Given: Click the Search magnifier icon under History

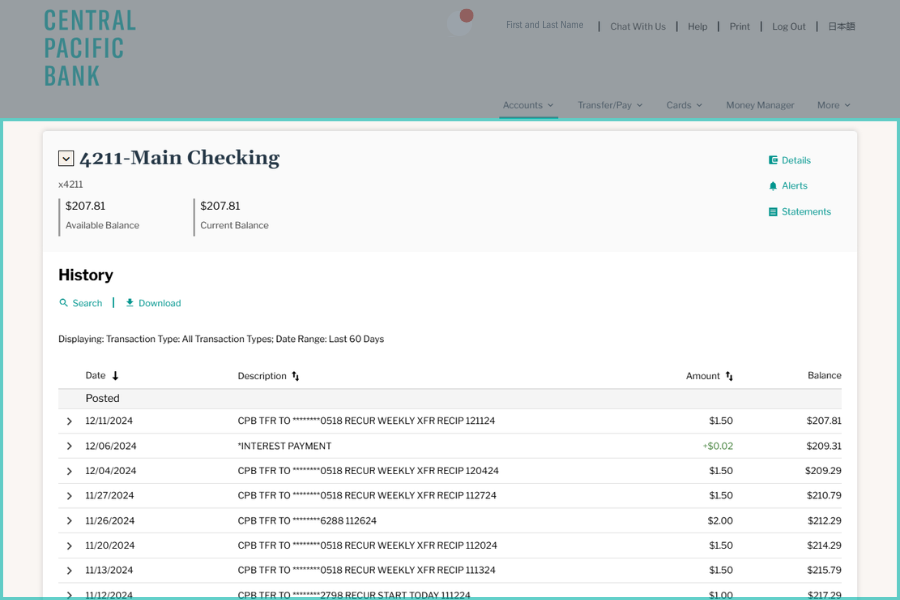Looking at the screenshot, I should (64, 303).
